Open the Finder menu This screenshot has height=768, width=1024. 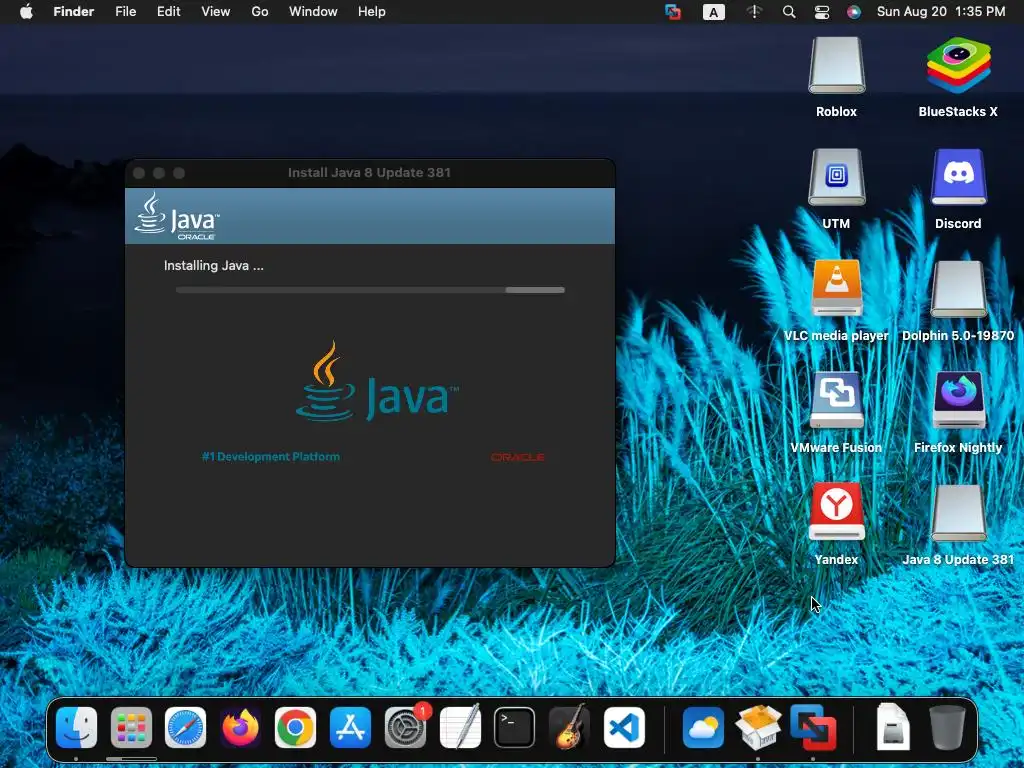[x=74, y=12]
